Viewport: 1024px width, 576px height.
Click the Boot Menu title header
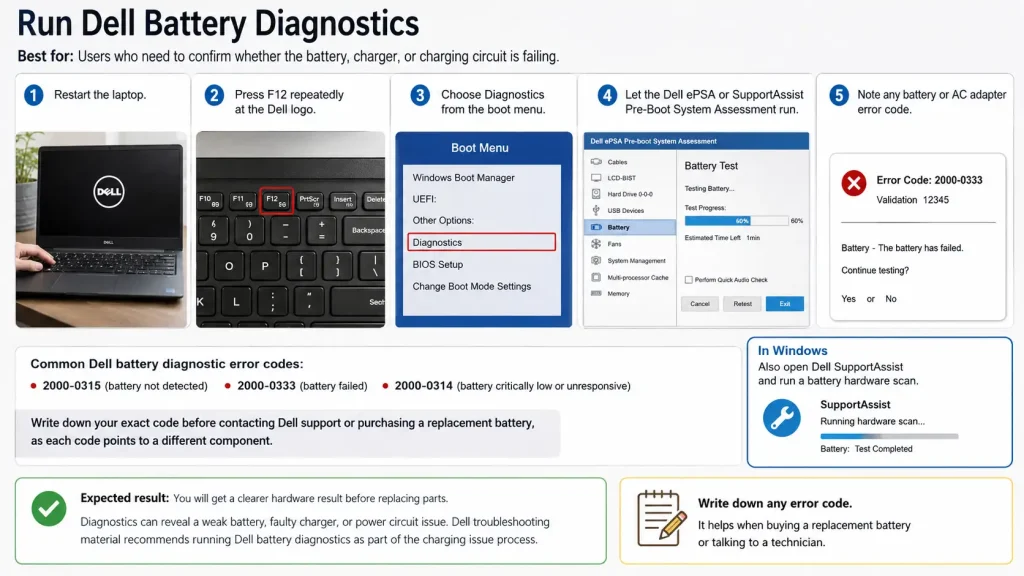coord(480,148)
